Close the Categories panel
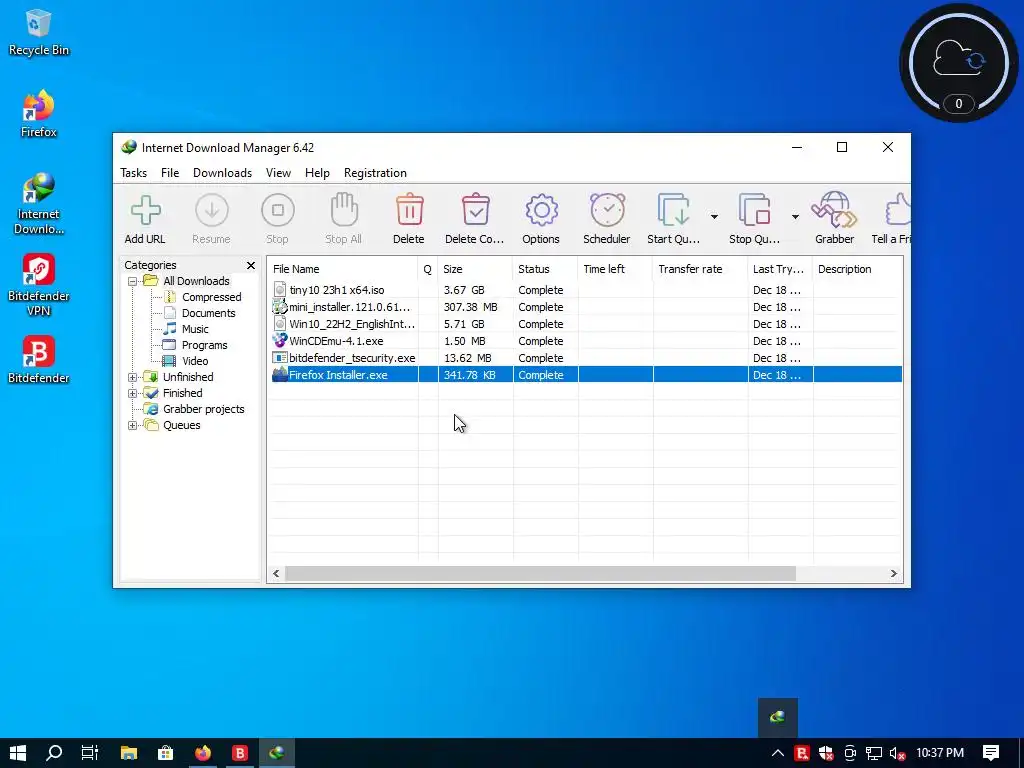1024x768 pixels. pyautogui.click(x=251, y=265)
